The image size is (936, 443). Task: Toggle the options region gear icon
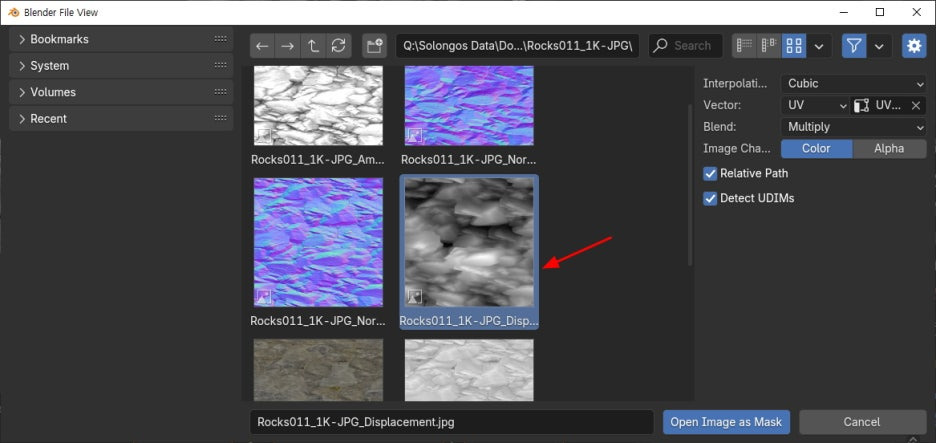click(914, 46)
